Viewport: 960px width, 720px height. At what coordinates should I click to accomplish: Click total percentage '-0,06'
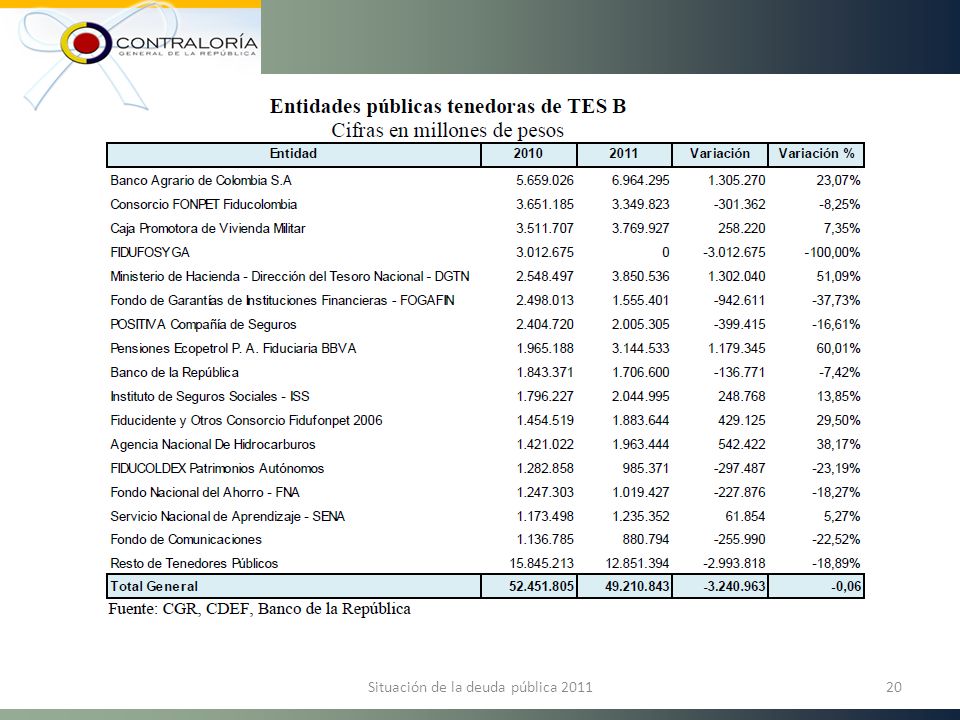846,587
